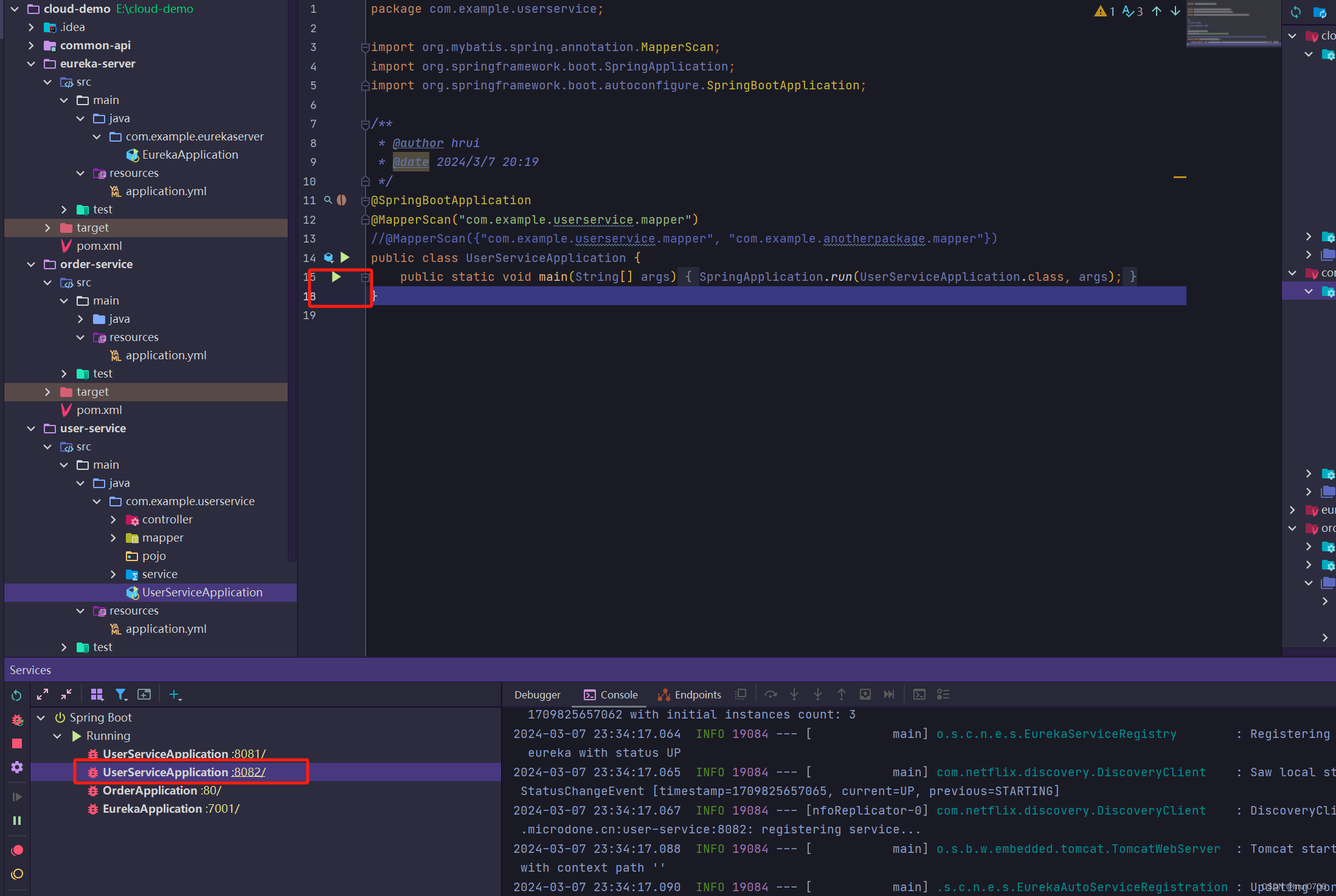1336x896 pixels.
Task: Pause the program with the green pause icon
Action: (17, 821)
